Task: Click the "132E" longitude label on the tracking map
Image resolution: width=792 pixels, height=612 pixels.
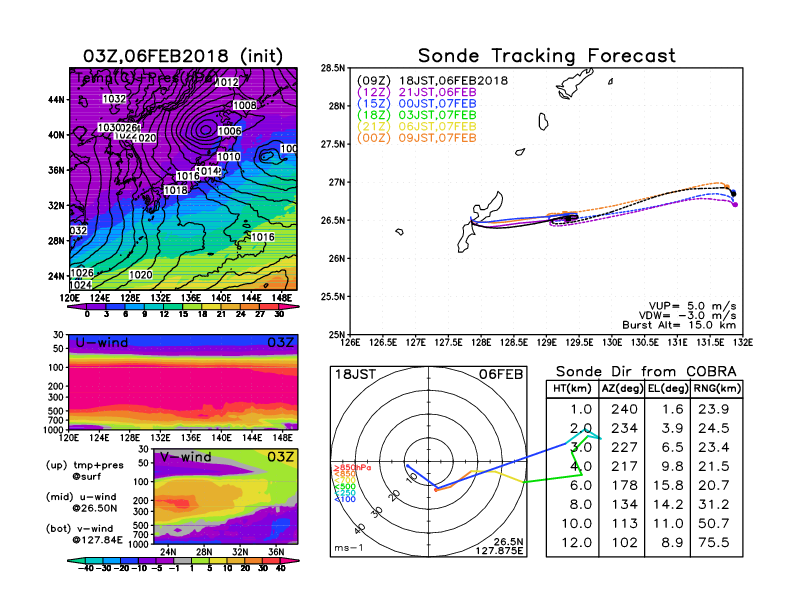Action: click(743, 343)
